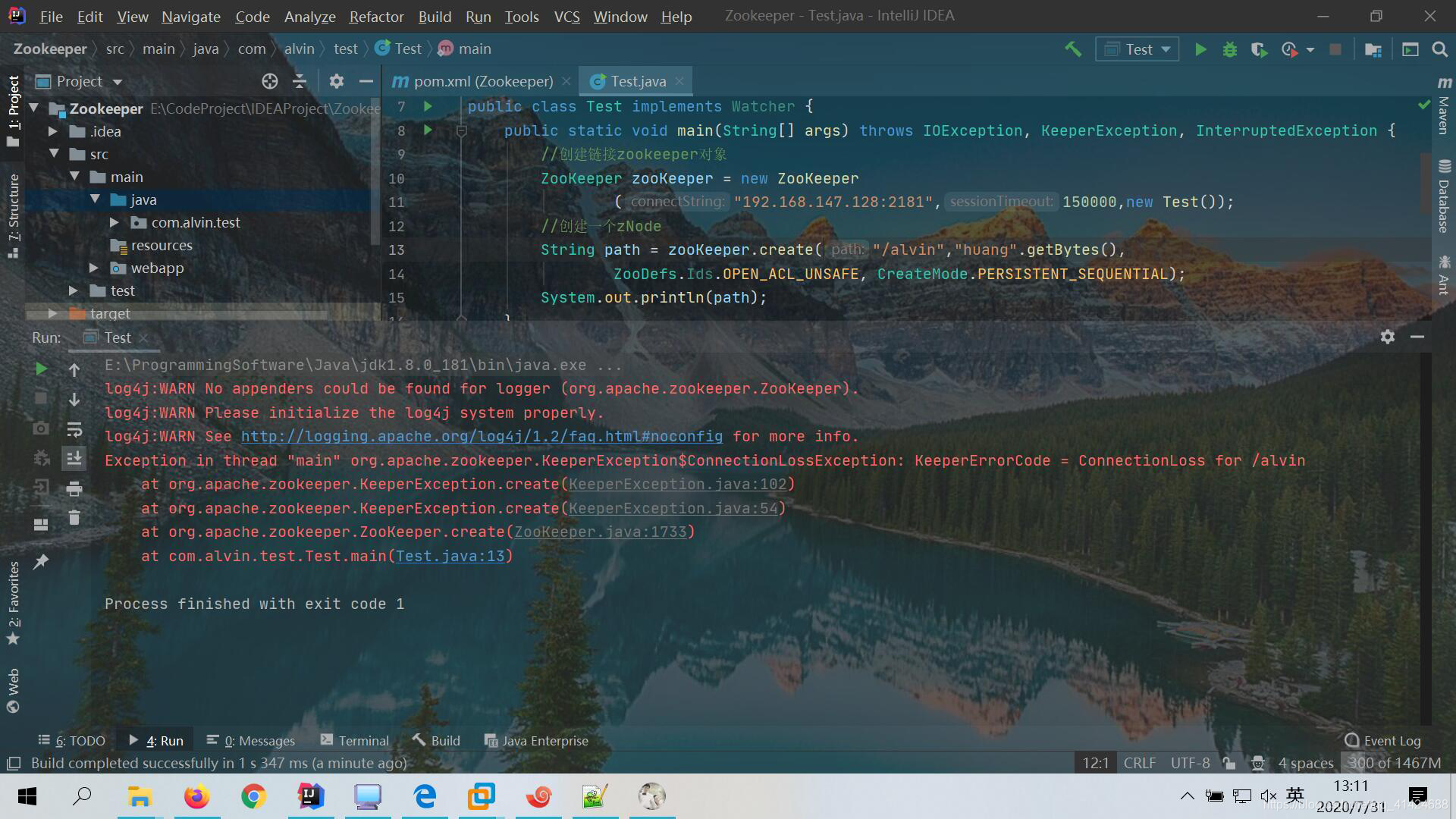Screen dimensions: 1456x819
Task: Click the greyed-out Stop icon in the toolbar
Action: coord(1335,49)
